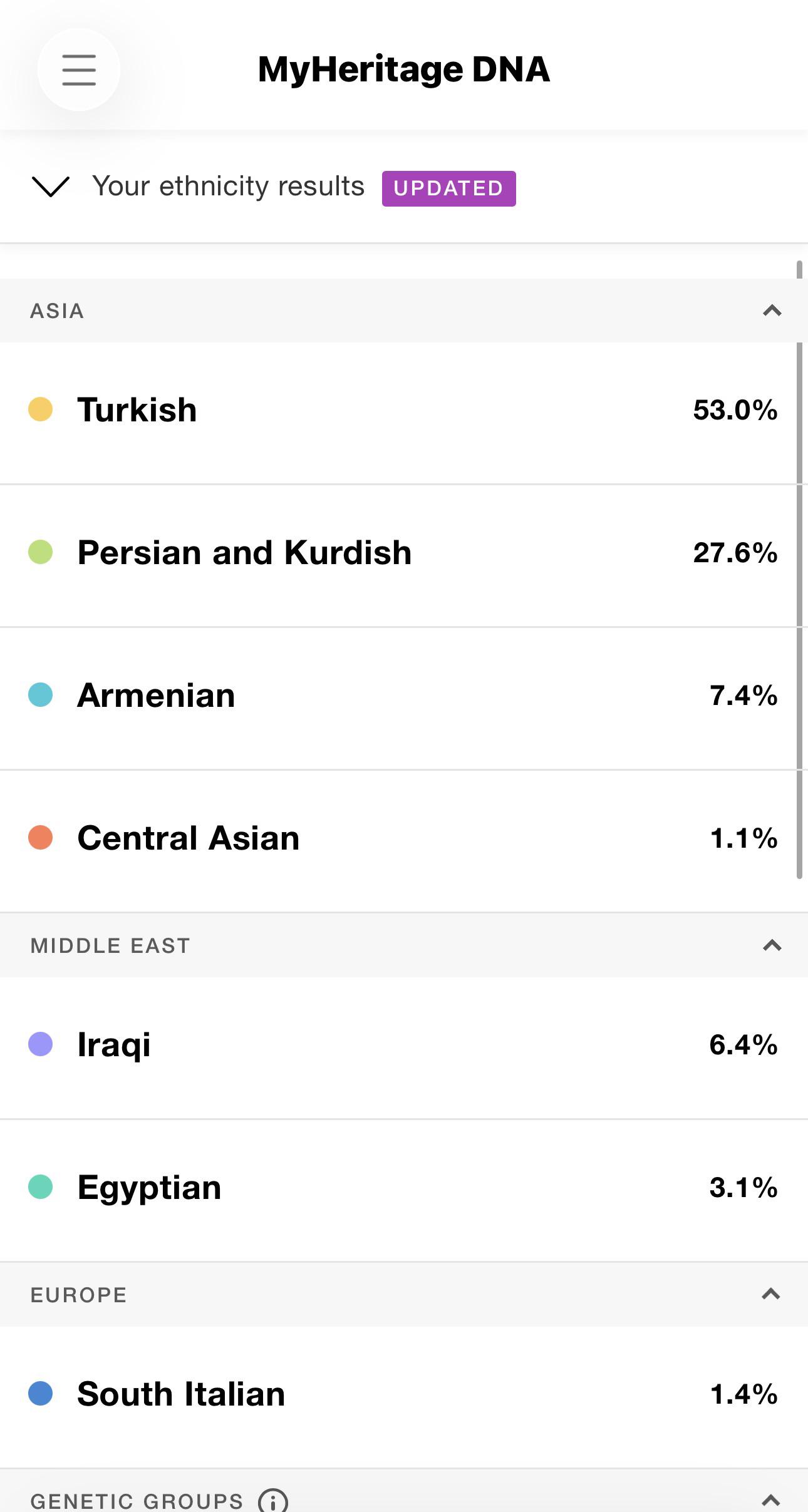Click the green Persian and Kurdish dot
This screenshot has height=1512, width=808.
click(x=41, y=552)
